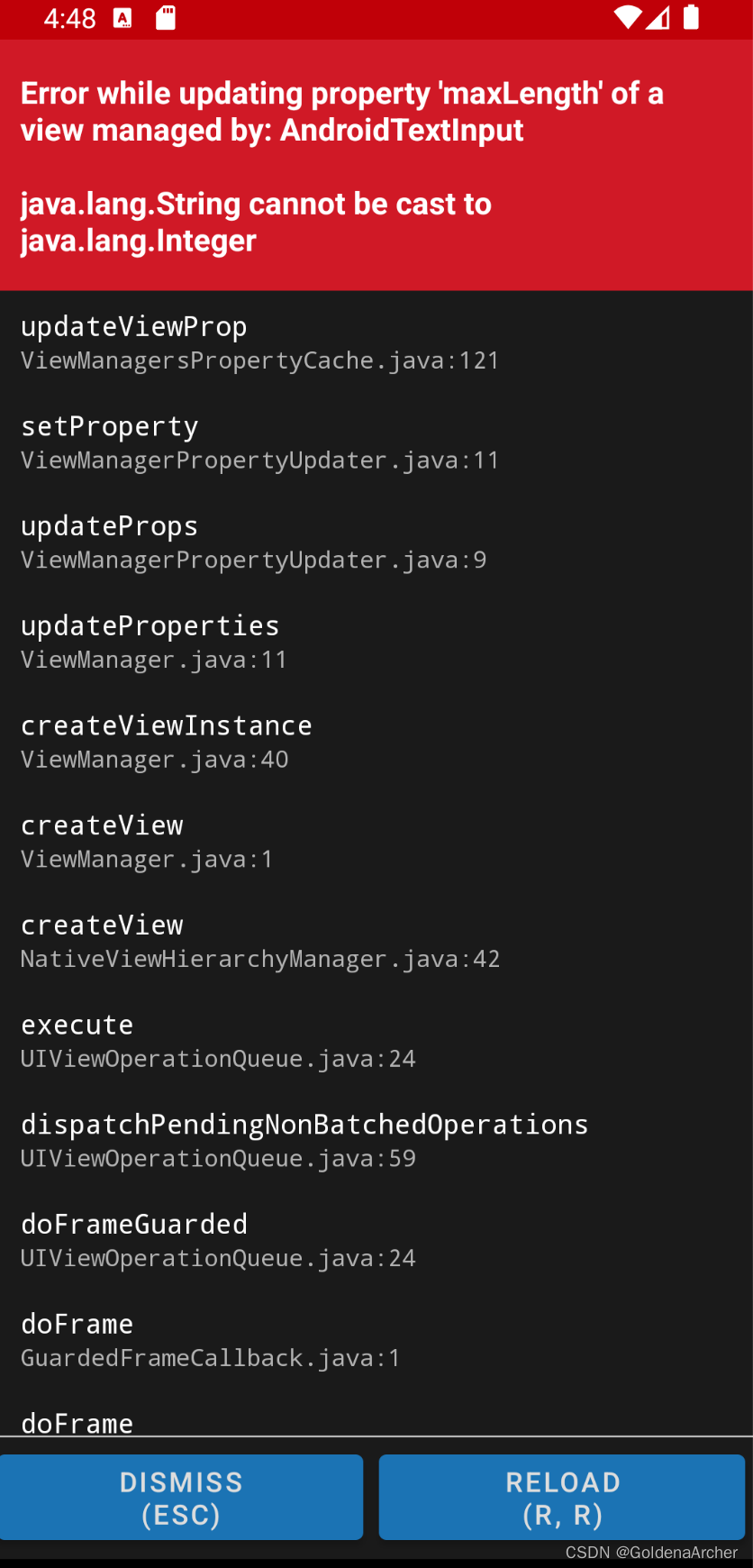Image resolution: width=753 pixels, height=1568 pixels.
Task: Select the createViewInstance stack frame
Action: 376,742
